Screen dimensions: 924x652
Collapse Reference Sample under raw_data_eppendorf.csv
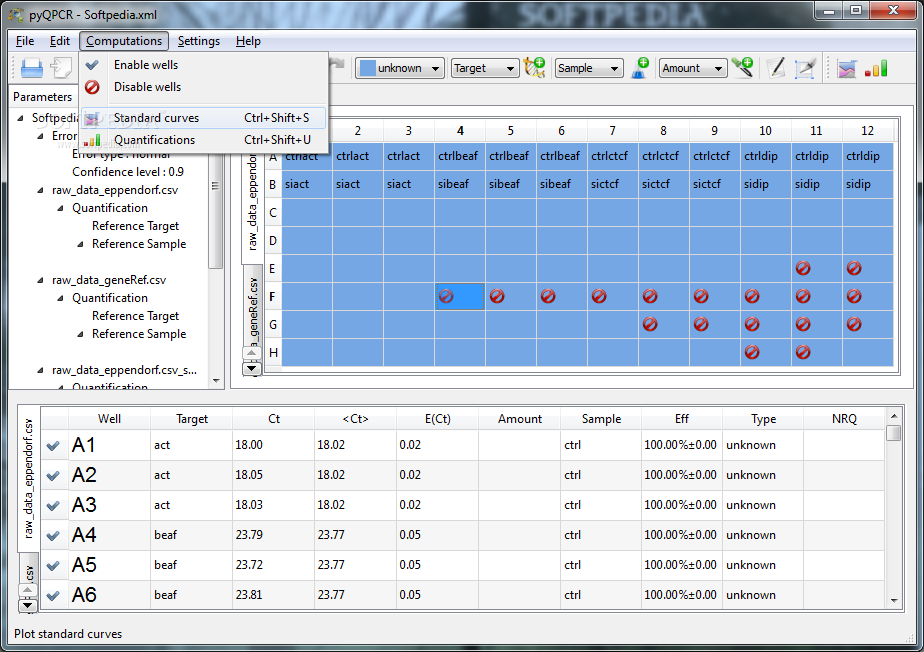[80, 244]
